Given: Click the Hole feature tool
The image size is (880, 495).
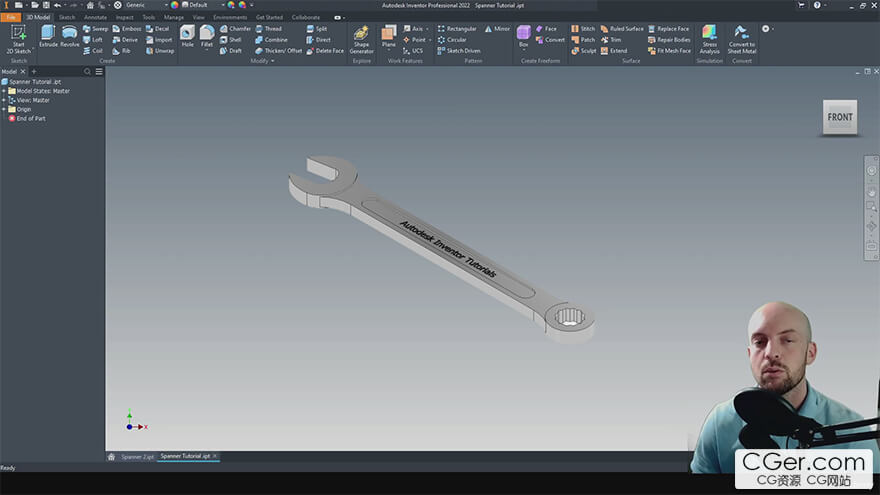Looking at the screenshot, I should [187, 36].
